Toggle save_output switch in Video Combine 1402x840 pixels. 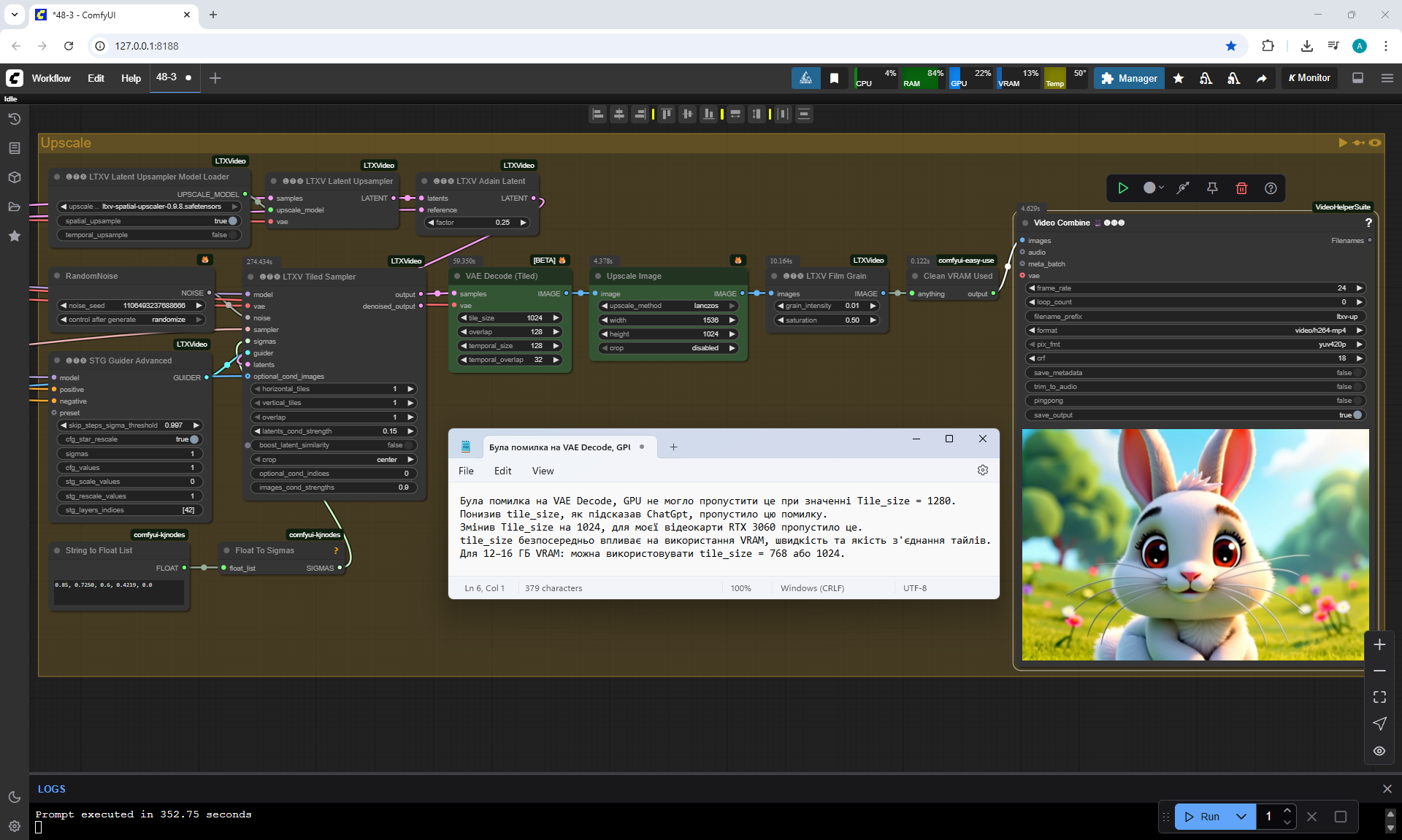click(x=1357, y=415)
